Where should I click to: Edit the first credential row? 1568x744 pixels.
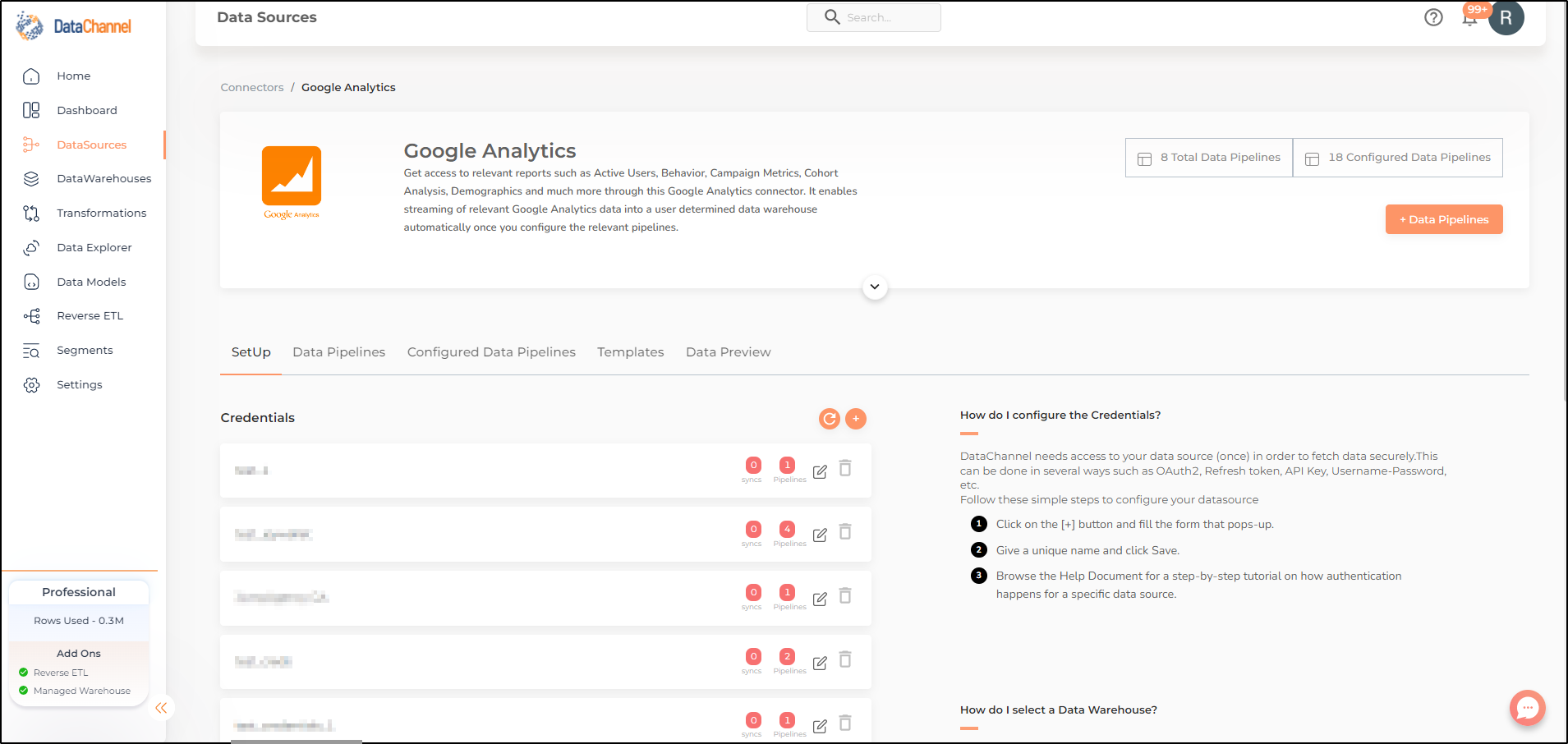point(820,471)
